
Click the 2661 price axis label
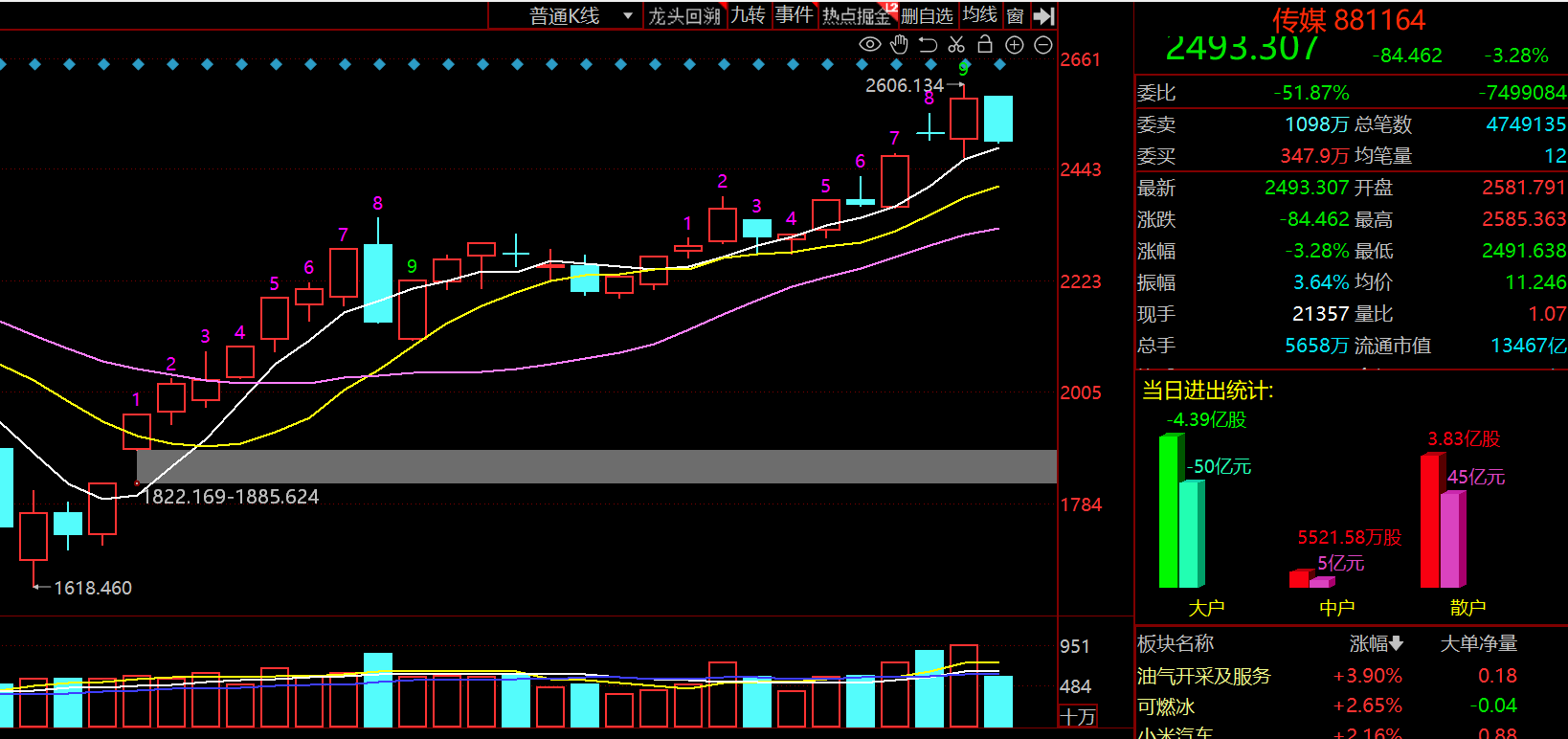(1081, 59)
